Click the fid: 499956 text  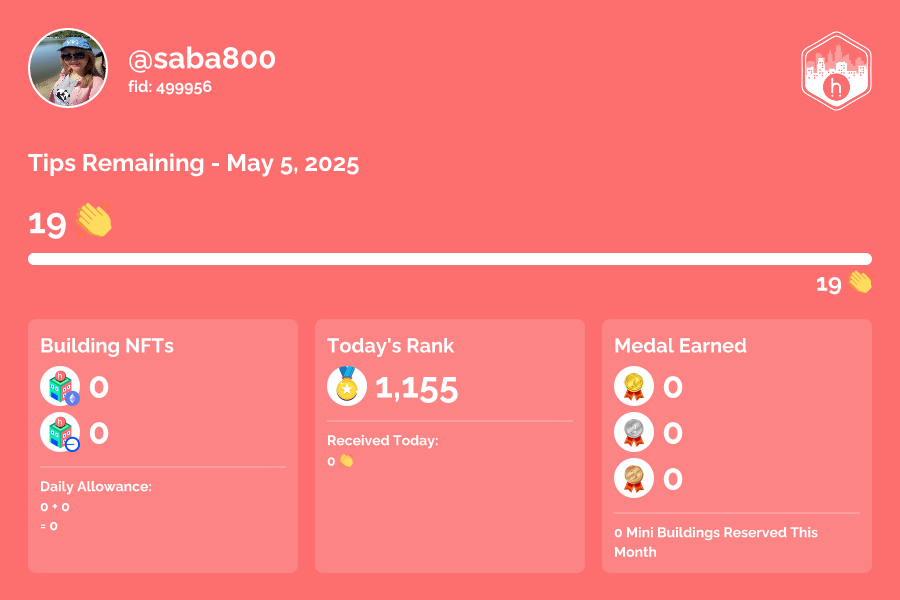(170, 87)
